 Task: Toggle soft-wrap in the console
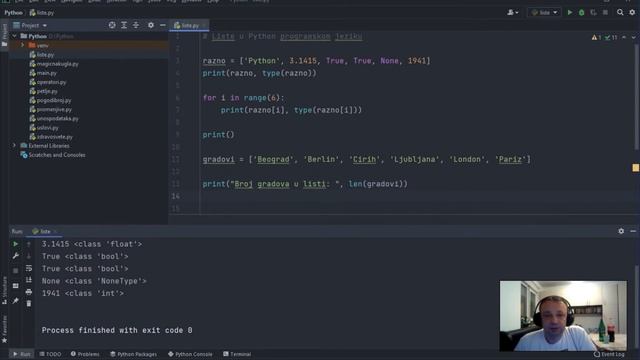pyautogui.click(x=29, y=268)
